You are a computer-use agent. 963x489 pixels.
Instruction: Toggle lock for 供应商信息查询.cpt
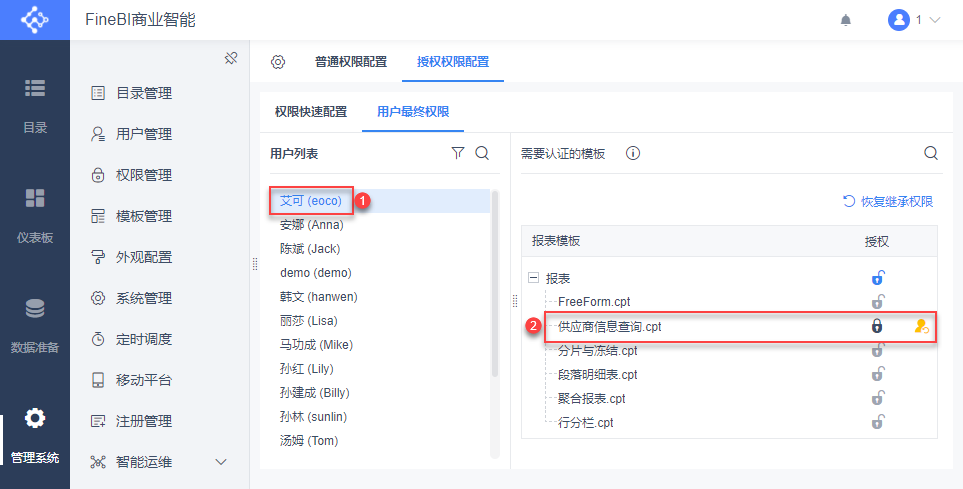coord(877,327)
